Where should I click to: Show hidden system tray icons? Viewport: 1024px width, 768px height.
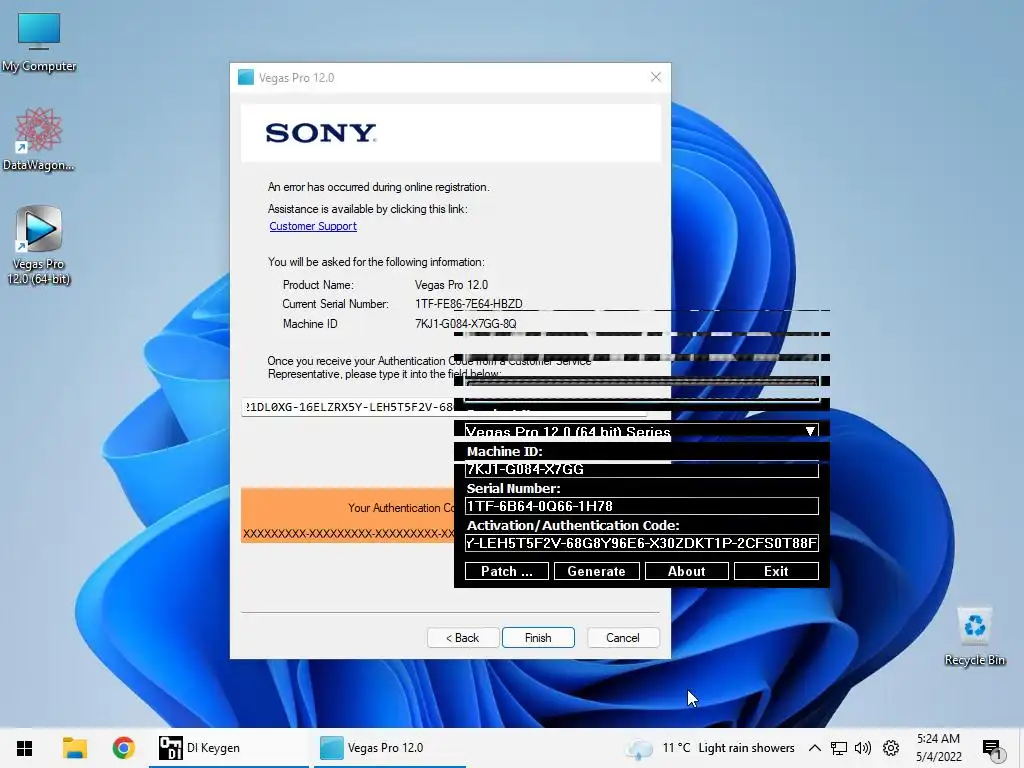(x=814, y=748)
